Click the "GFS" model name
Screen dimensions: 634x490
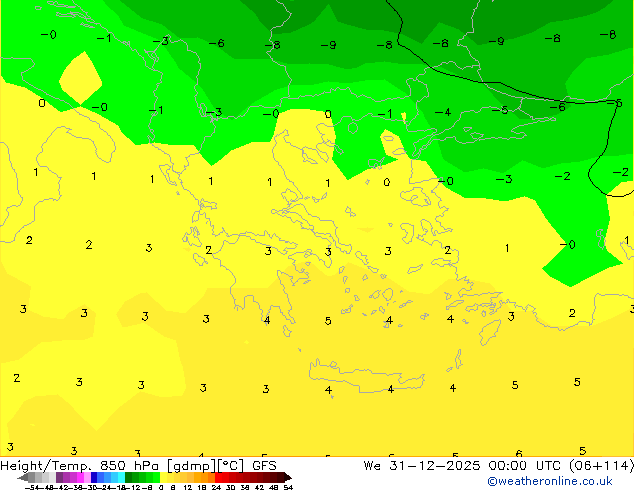264,466
